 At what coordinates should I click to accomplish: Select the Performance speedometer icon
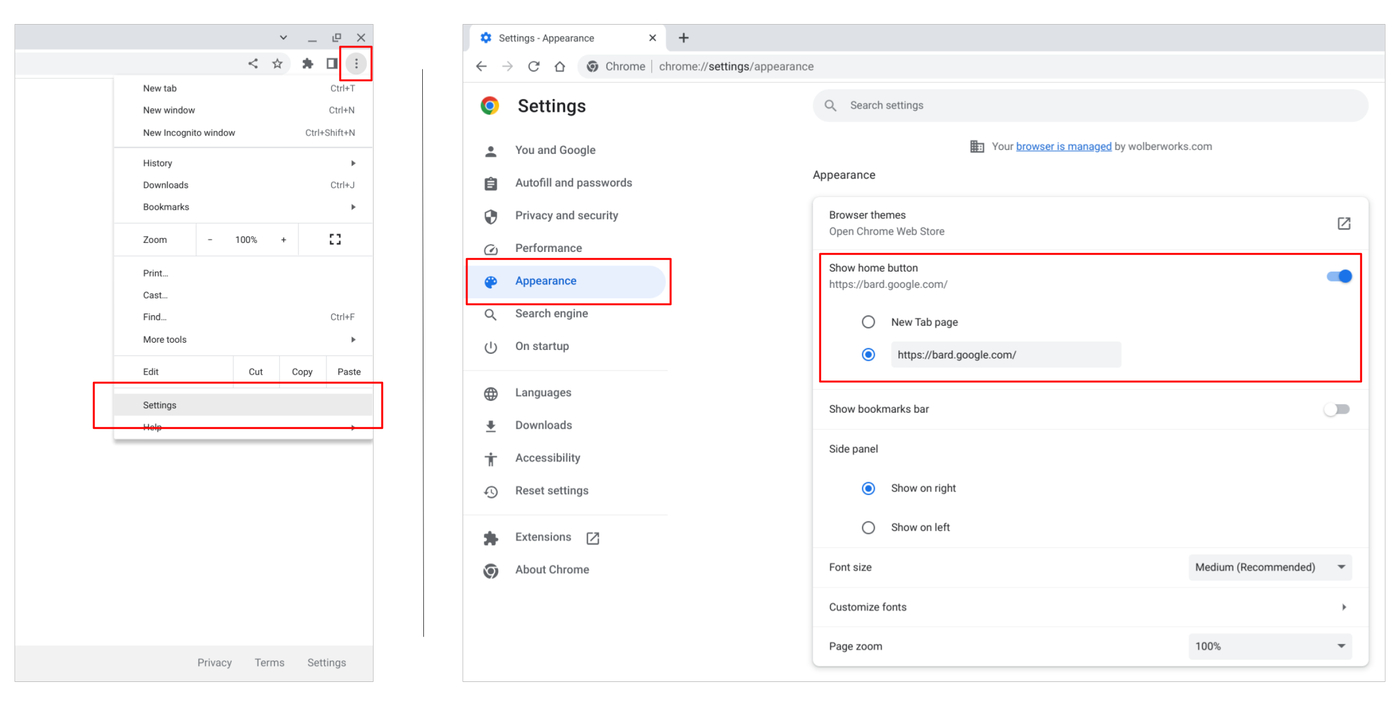pyautogui.click(x=490, y=248)
